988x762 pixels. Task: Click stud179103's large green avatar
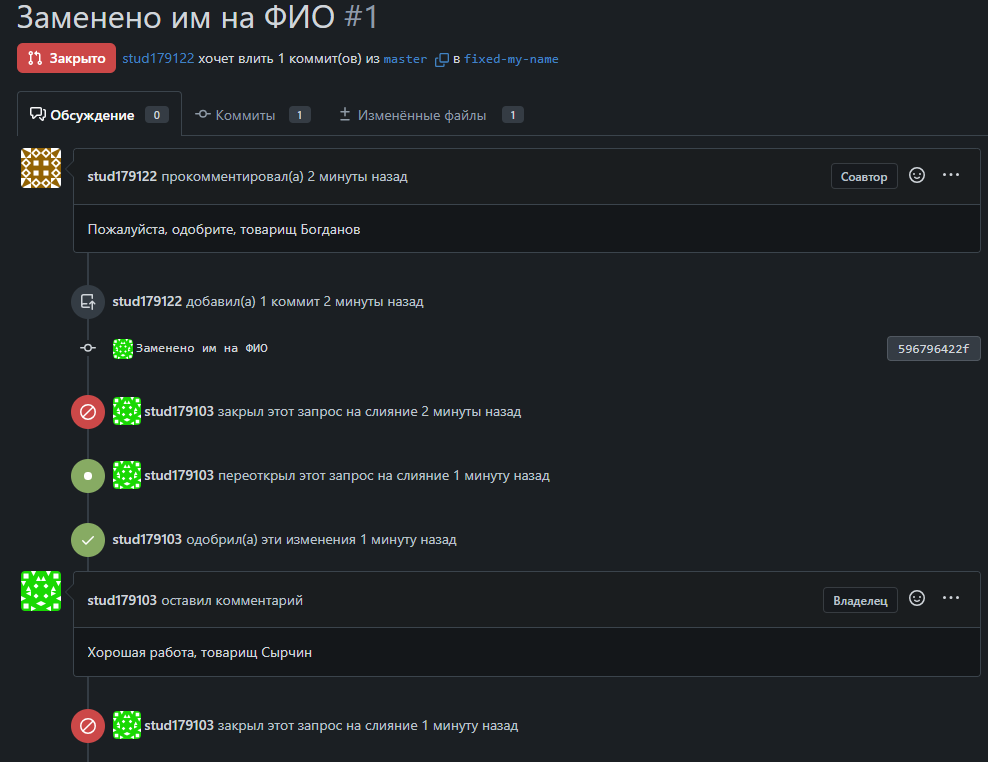(x=41, y=591)
